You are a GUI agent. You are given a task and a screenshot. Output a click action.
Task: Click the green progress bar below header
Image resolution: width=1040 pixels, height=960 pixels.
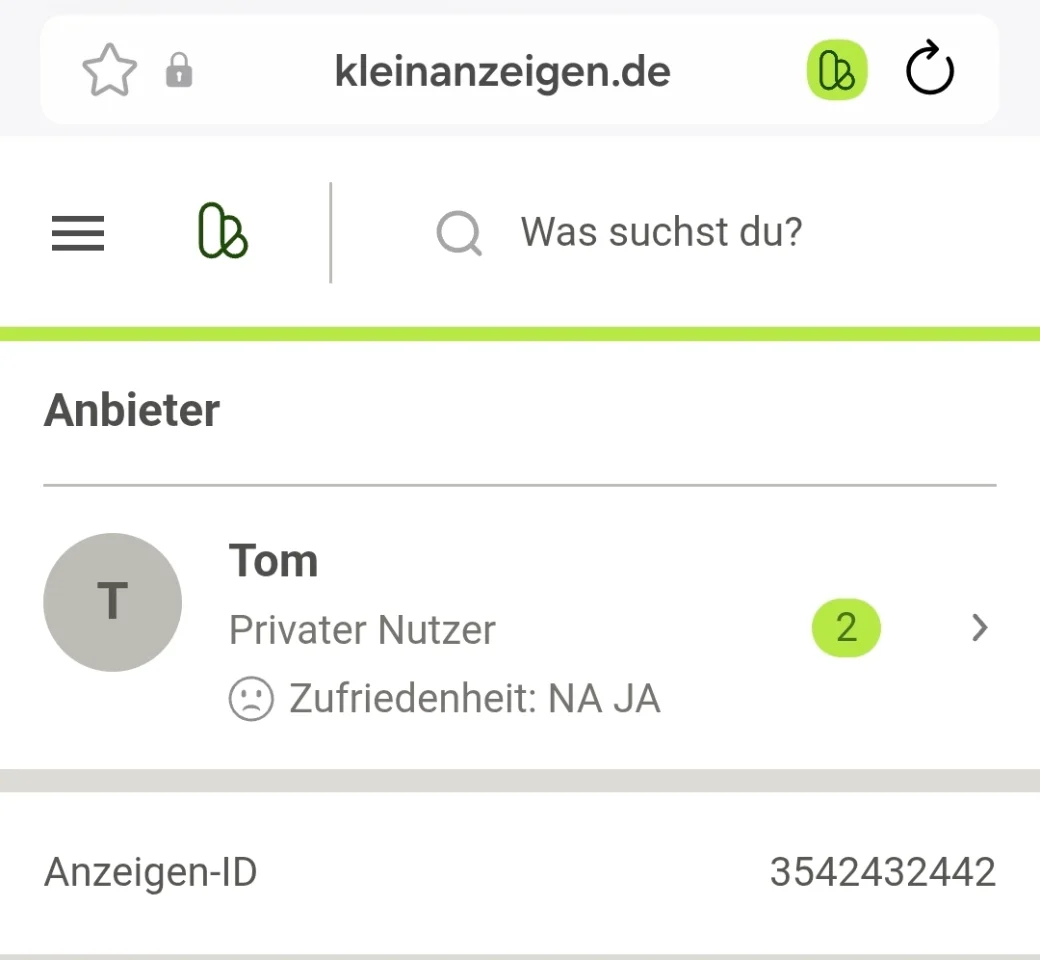(x=520, y=334)
